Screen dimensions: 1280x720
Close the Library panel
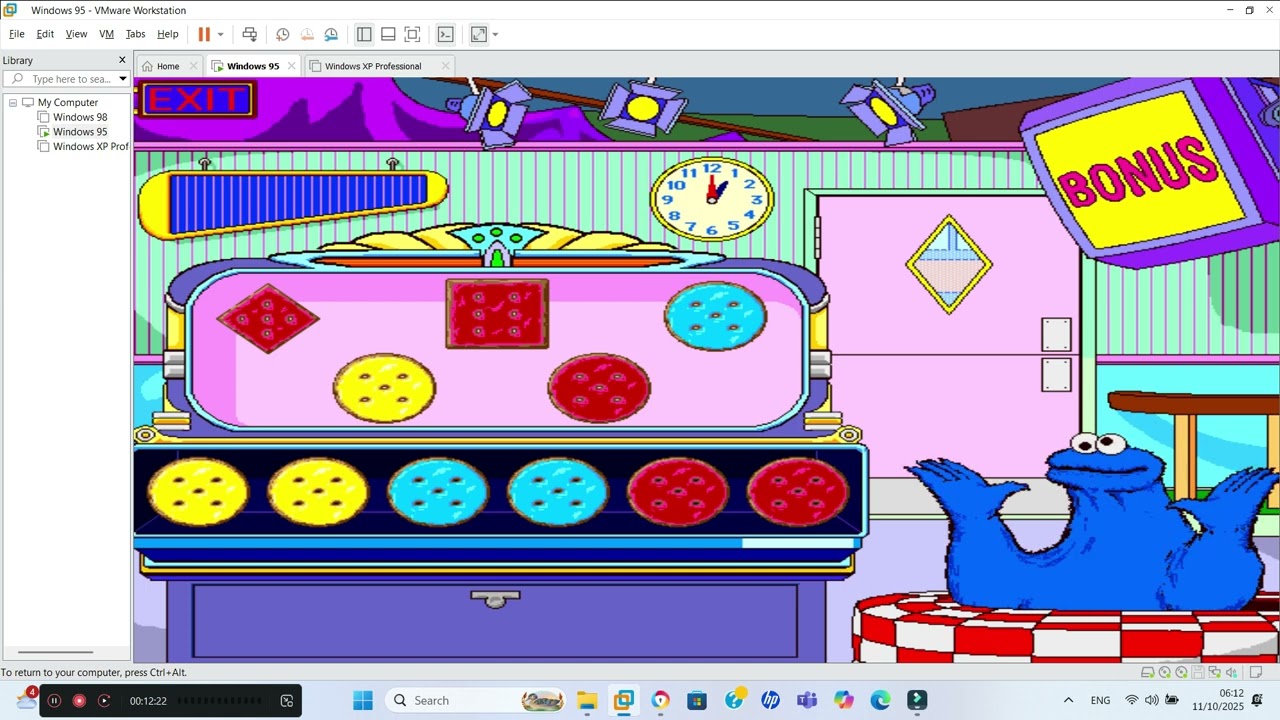pyautogui.click(x=122, y=60)
